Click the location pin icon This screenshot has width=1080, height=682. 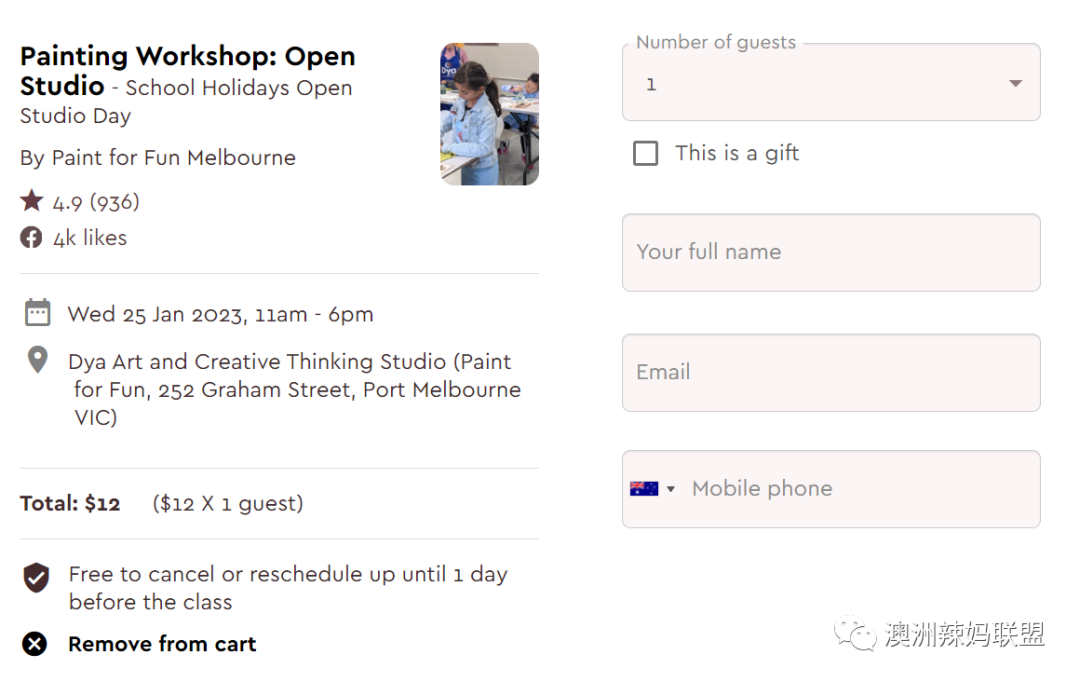tap(37, 360)
